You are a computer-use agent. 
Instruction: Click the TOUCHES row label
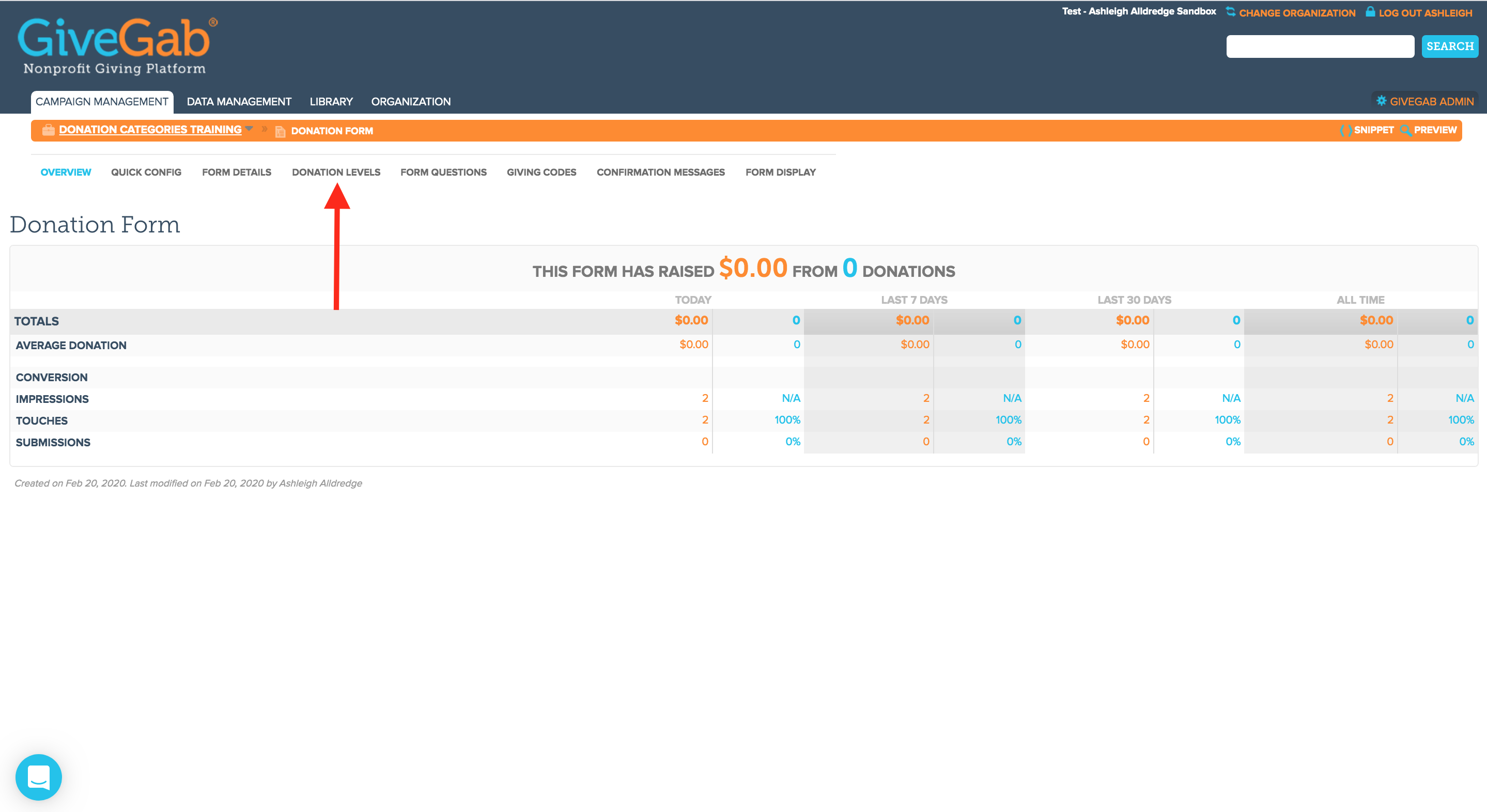coord(41,420)
